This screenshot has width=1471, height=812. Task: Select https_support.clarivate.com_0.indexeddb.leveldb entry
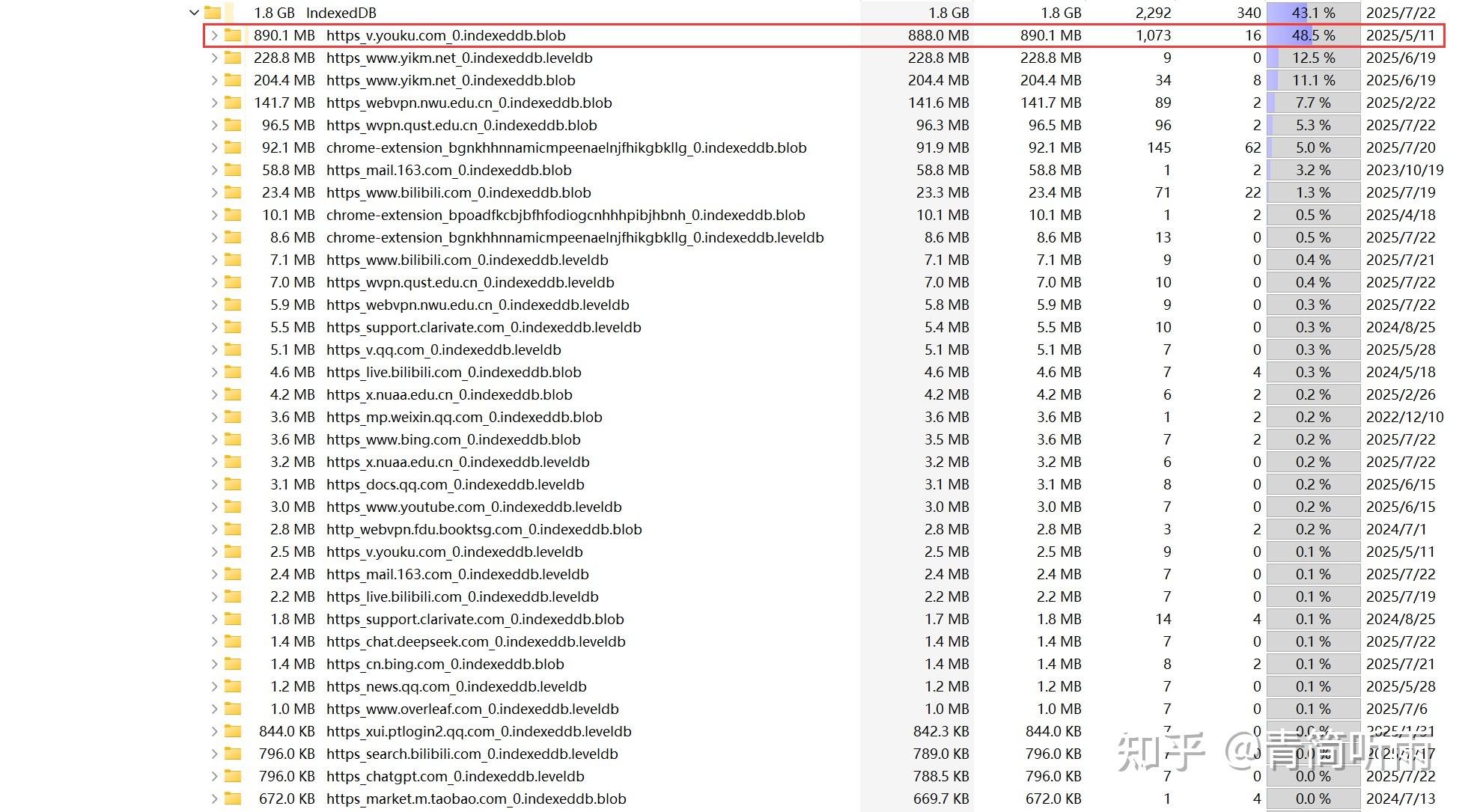[483, 327]
